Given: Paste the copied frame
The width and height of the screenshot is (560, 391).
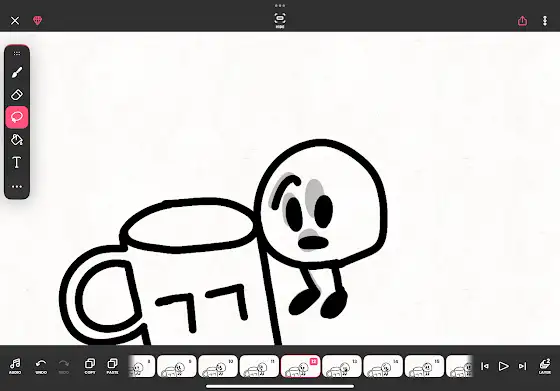Looking at the screenshot, I should point(112,366).
